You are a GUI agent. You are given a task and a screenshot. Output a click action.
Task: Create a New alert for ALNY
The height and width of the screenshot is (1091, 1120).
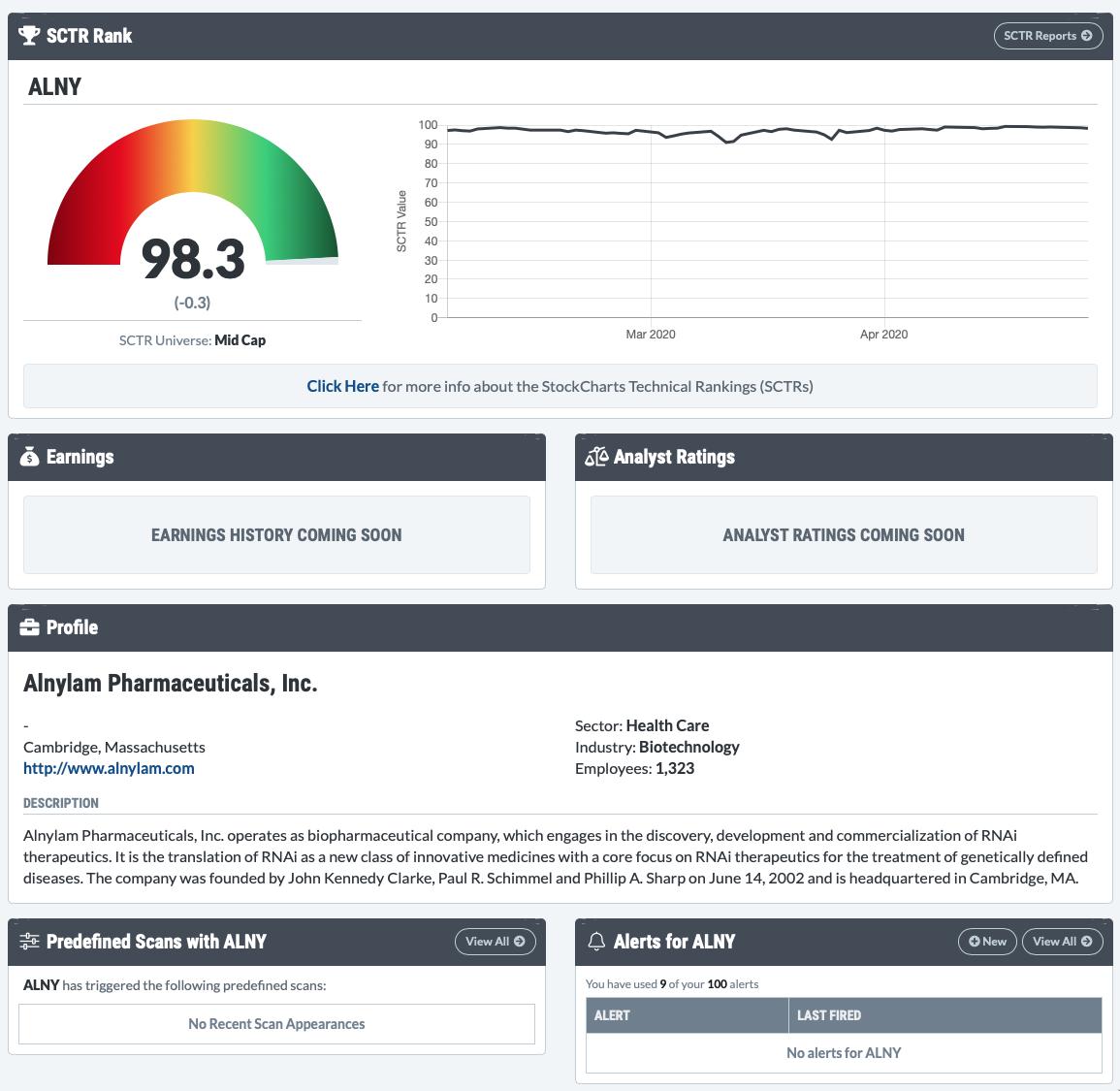point(987,941)
